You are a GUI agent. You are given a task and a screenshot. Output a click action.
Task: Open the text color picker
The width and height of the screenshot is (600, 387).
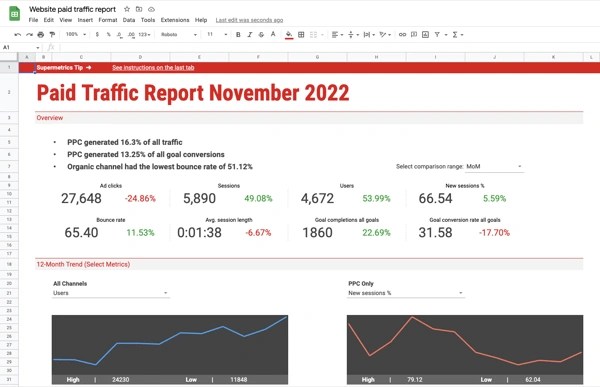(273, 34)
